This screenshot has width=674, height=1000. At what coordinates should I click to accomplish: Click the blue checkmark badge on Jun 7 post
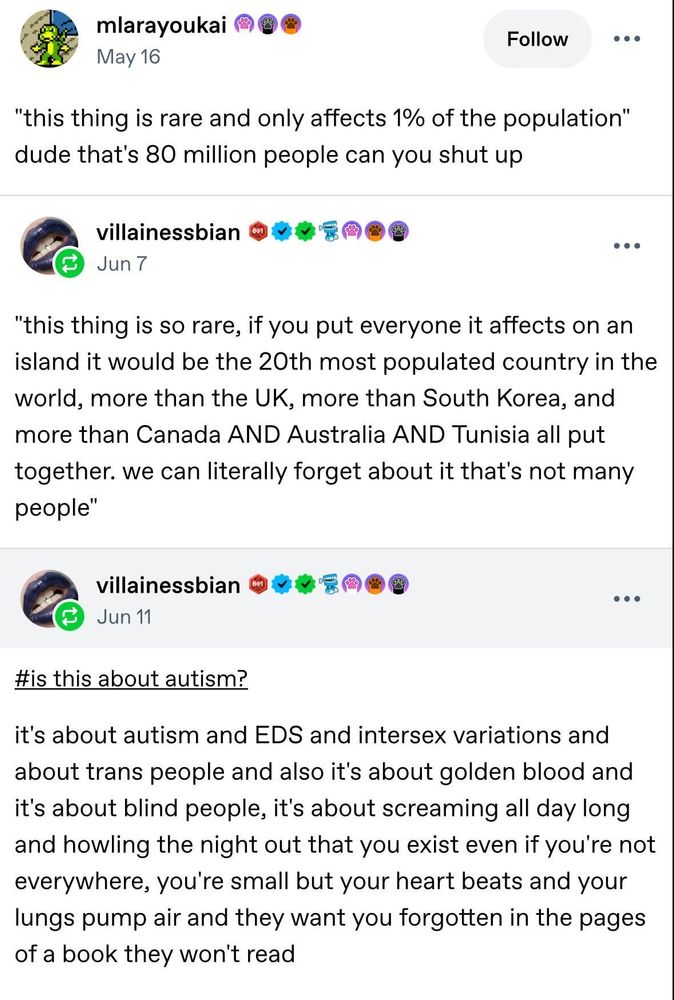click(x=282, y=232)
